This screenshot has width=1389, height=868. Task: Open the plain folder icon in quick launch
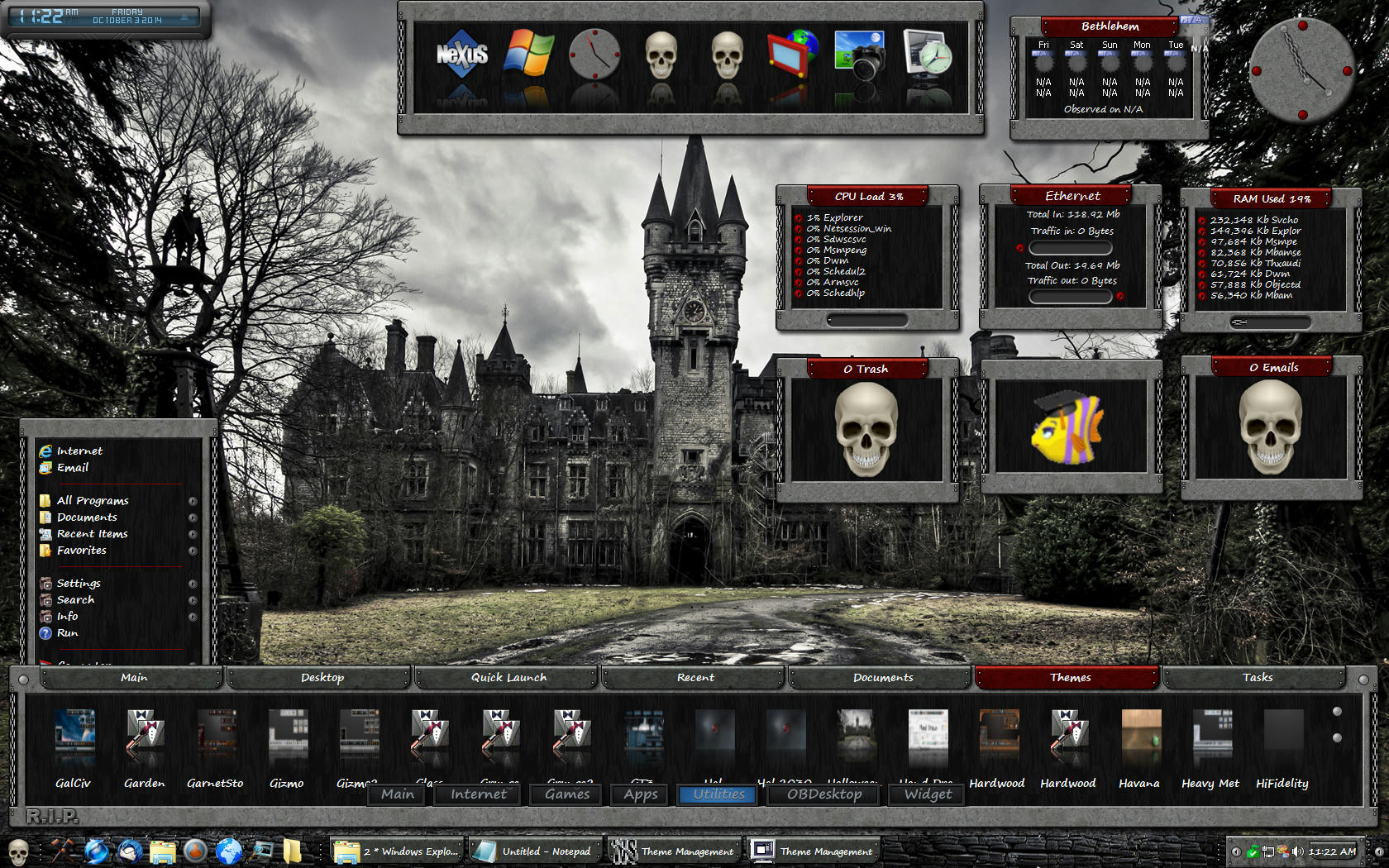(x=293, y=851)
